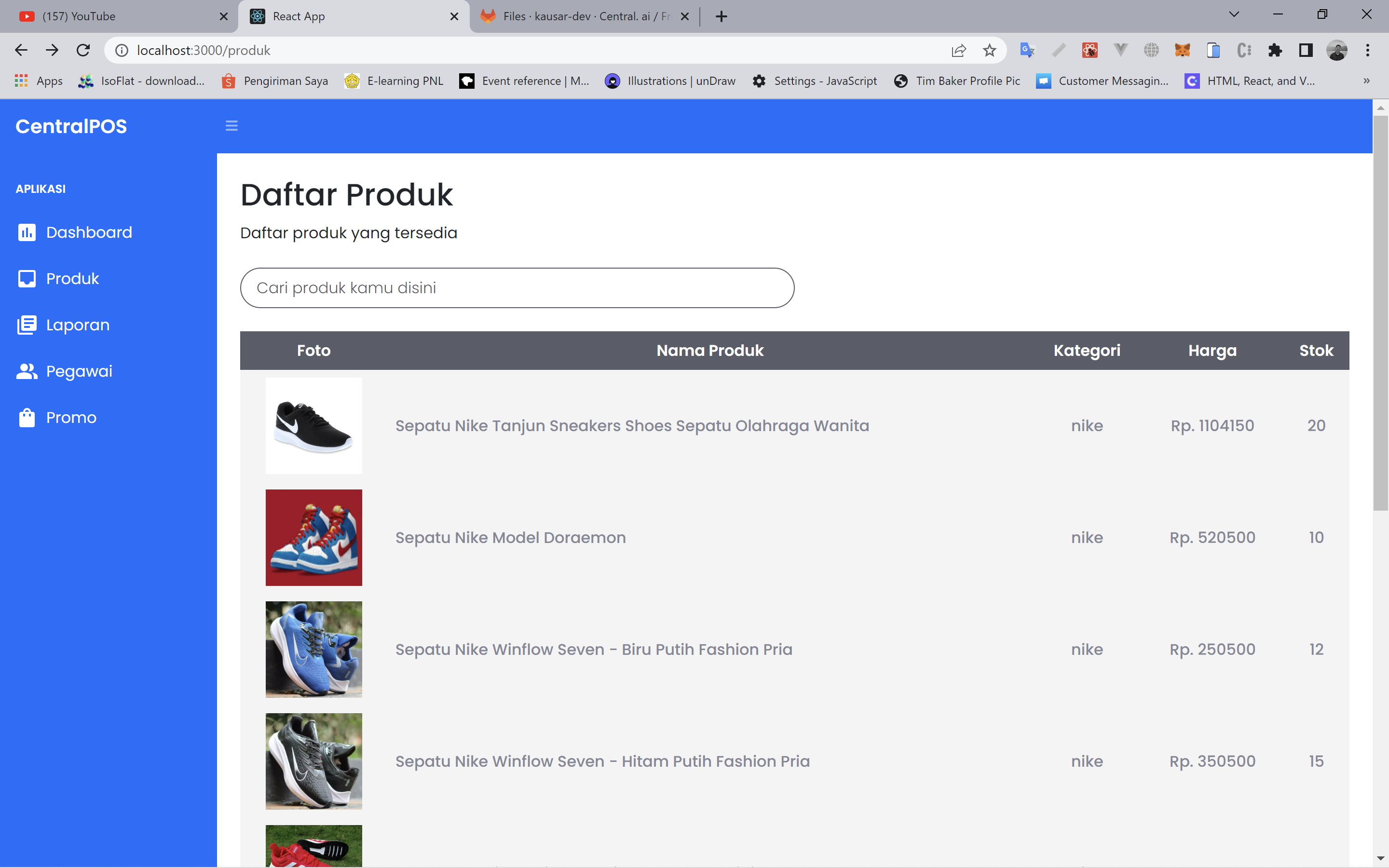Screen dimensions: 1389x868
Task: Click the Nike Doraemon shoe thumbnail
Action: tap(314, 537)
